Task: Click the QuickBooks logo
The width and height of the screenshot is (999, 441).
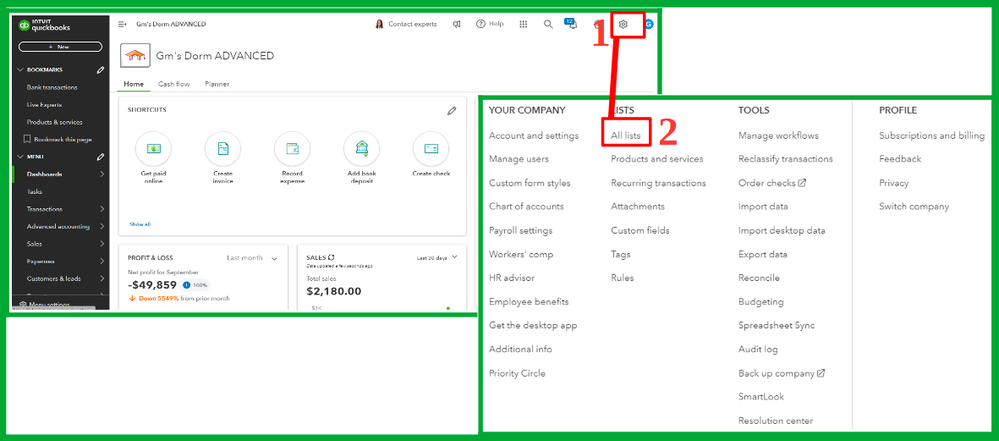Action: 44,26
